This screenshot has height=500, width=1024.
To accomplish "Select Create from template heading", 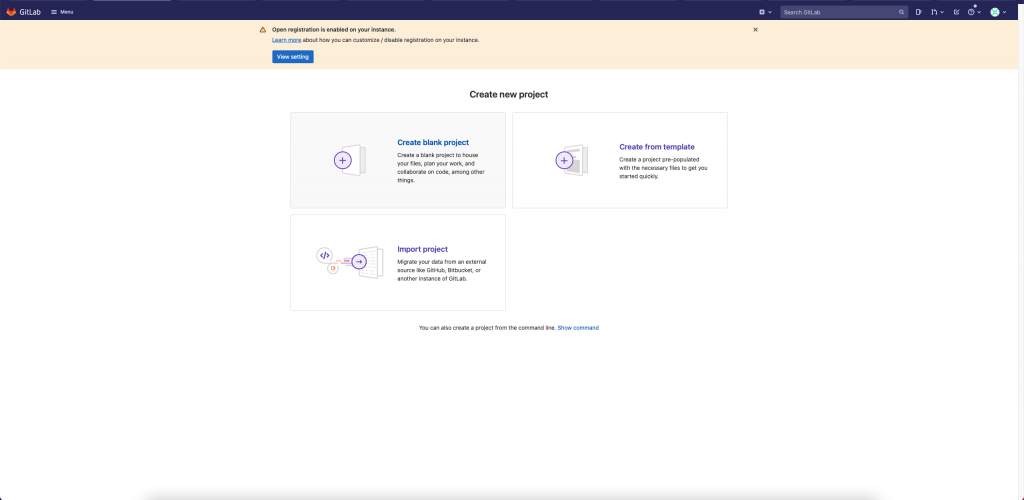I will point(657,147).
